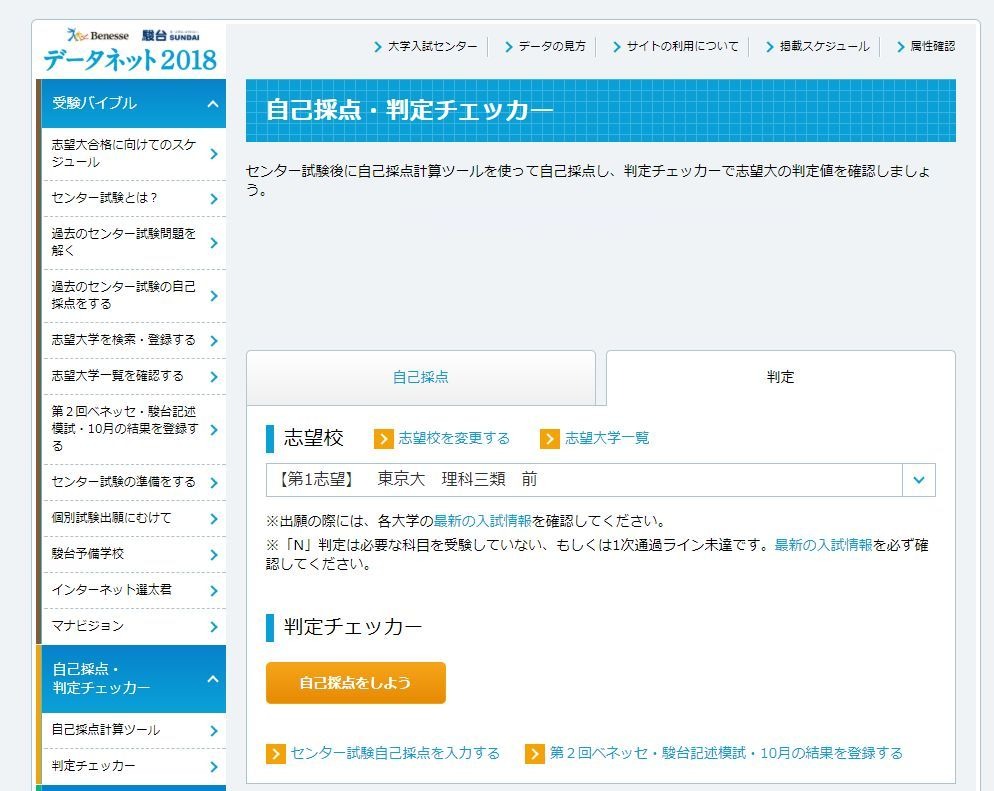Click chevron icon next to 大学入試センター
994x791 pixels.
pyautogui.click(x=378, y=47)
